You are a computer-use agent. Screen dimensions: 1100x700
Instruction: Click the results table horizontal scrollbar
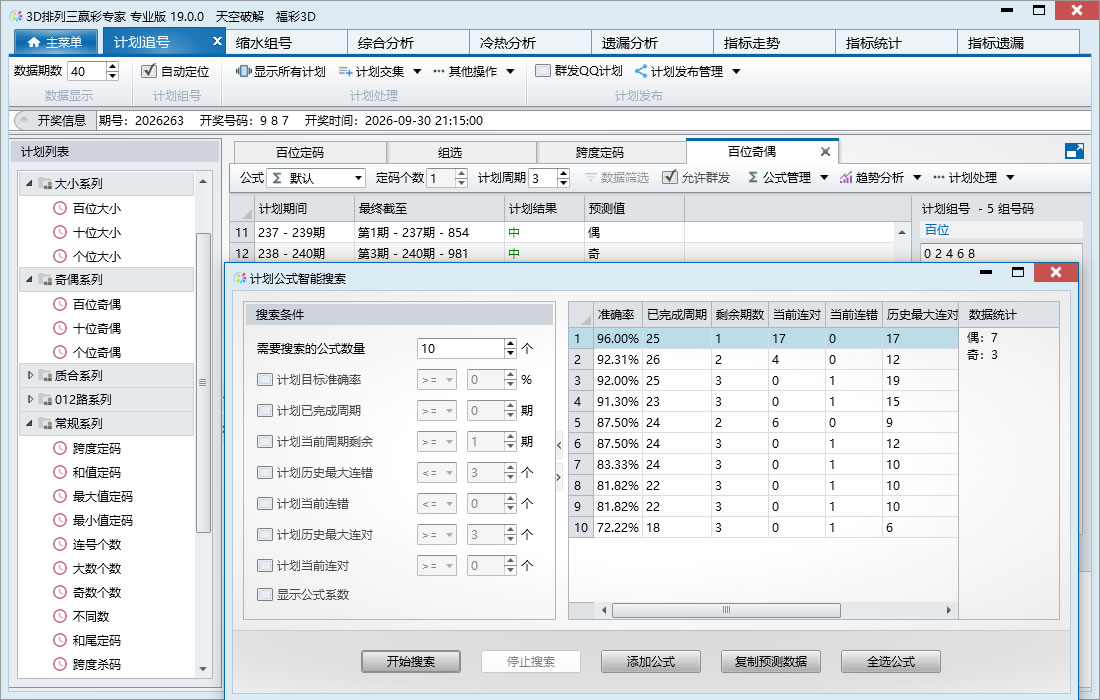point(726,610)
